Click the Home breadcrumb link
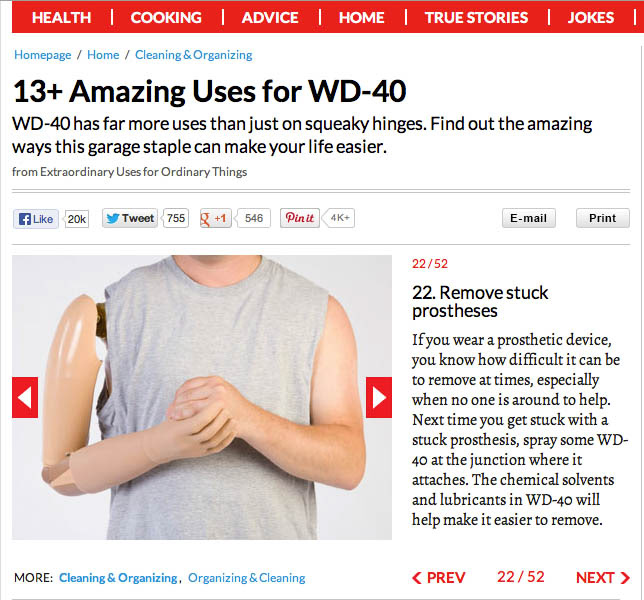 pyautogui.click(x=103, y=55)
